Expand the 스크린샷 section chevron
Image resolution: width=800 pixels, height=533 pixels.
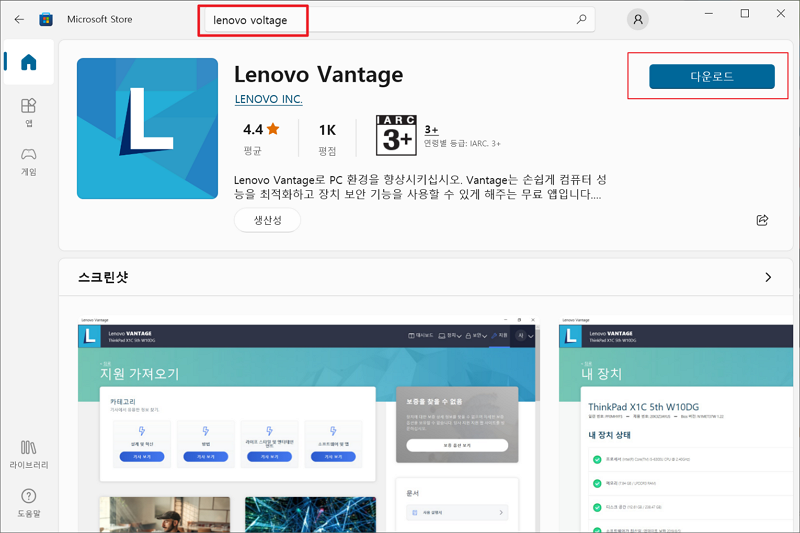(x=768, y=277)
